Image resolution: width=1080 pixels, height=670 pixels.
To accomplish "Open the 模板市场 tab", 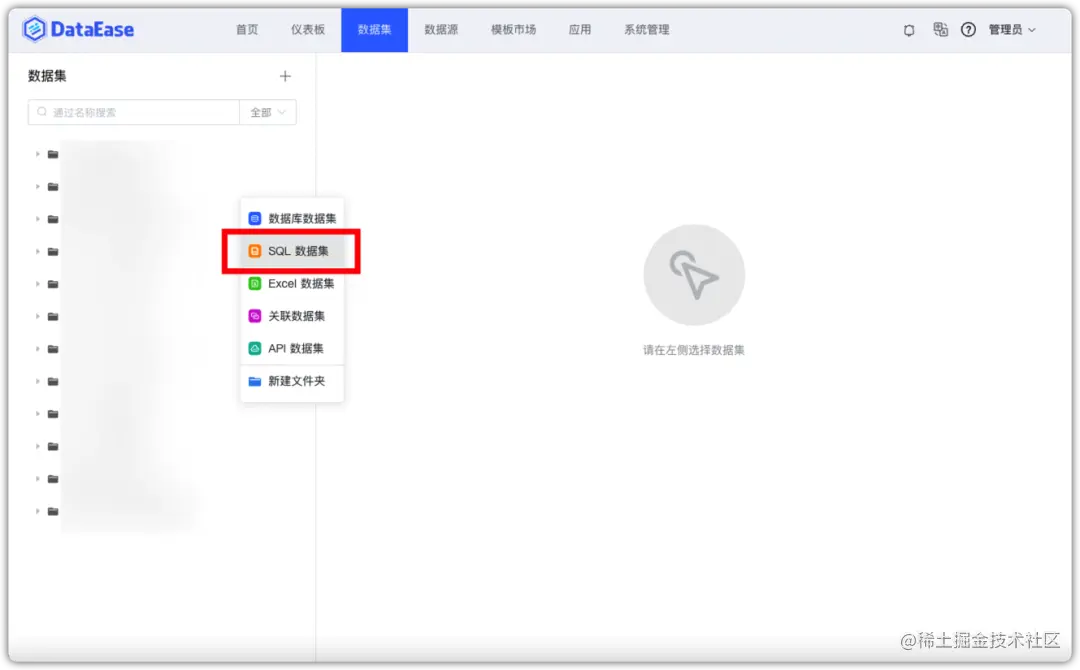I will 513,30.
